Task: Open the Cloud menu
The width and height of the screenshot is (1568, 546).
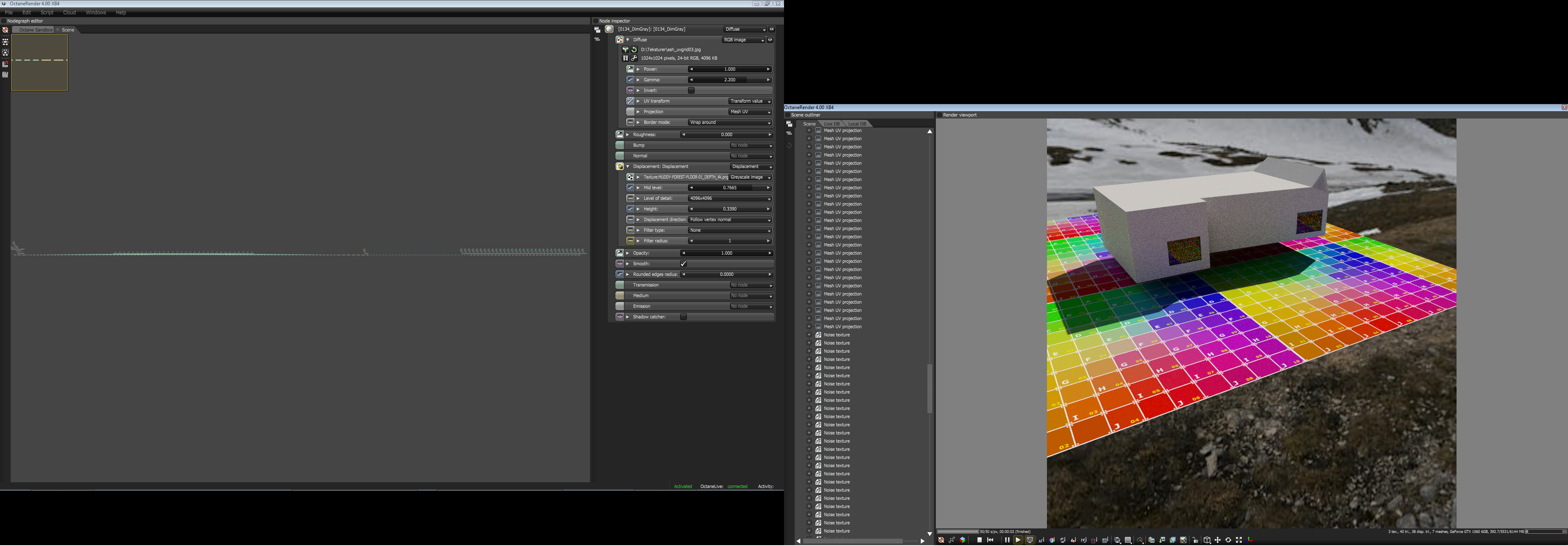Action: (x=69, y=12)
